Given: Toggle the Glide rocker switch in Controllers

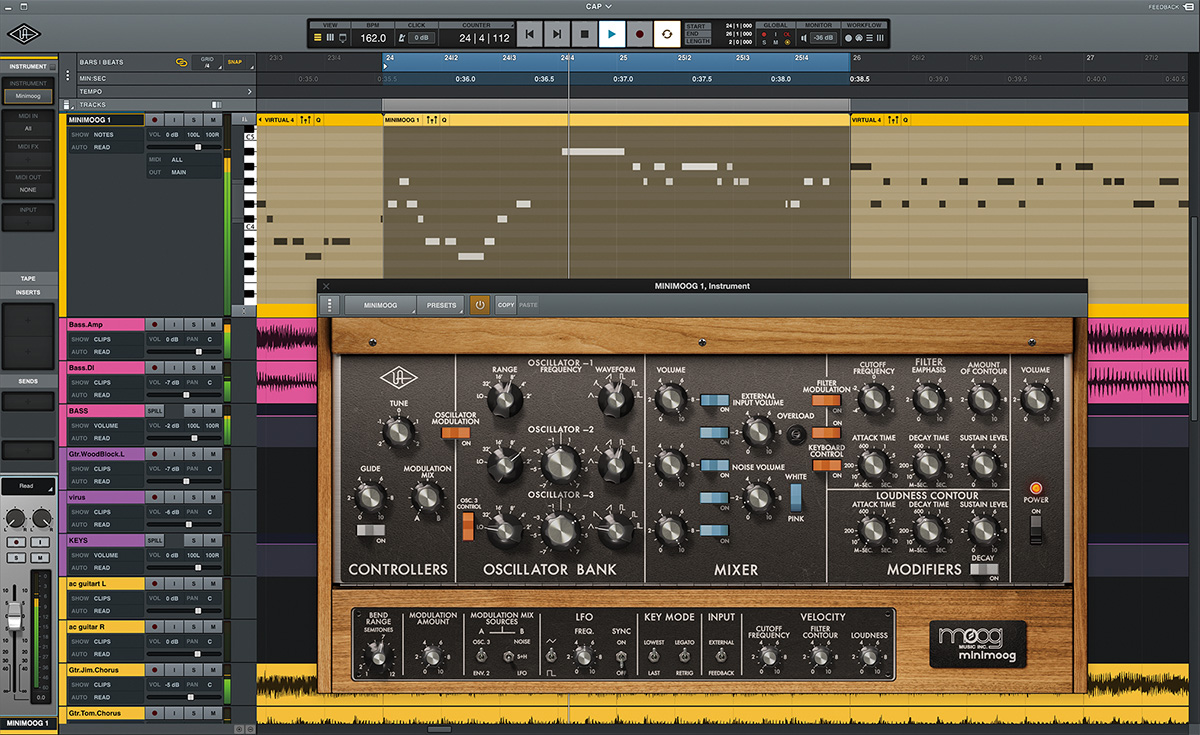Looking at the screenshot, I should [x=372, y=530].
